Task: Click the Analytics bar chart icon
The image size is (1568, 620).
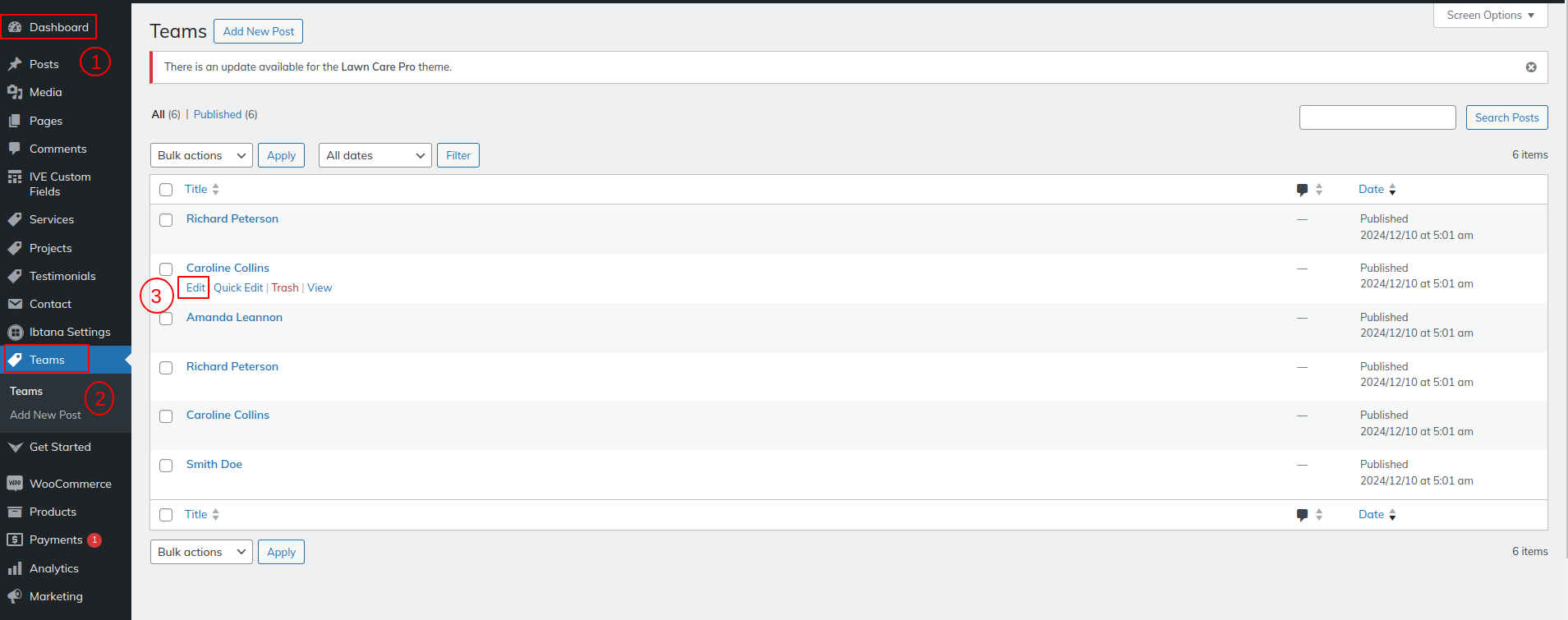Action: pos(15,568)
